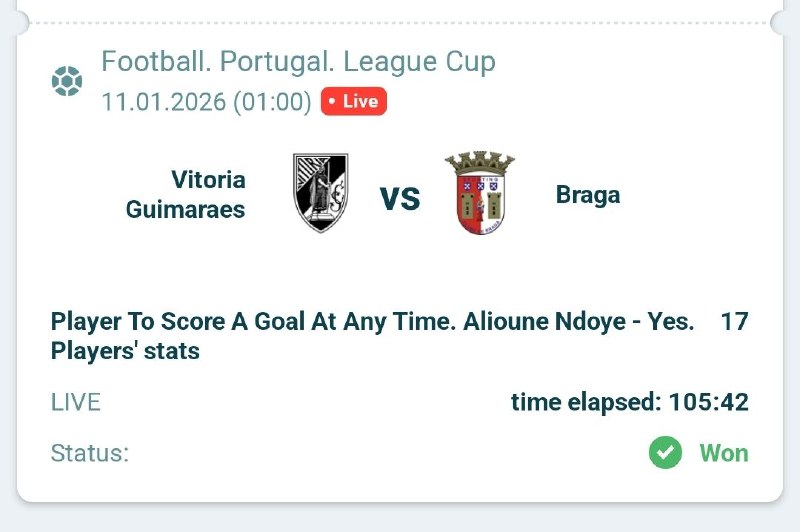This screenshot has height=532, width=800.
Task: Click the match date 11.01.2026 (01:00)
Action: point(206,102)
